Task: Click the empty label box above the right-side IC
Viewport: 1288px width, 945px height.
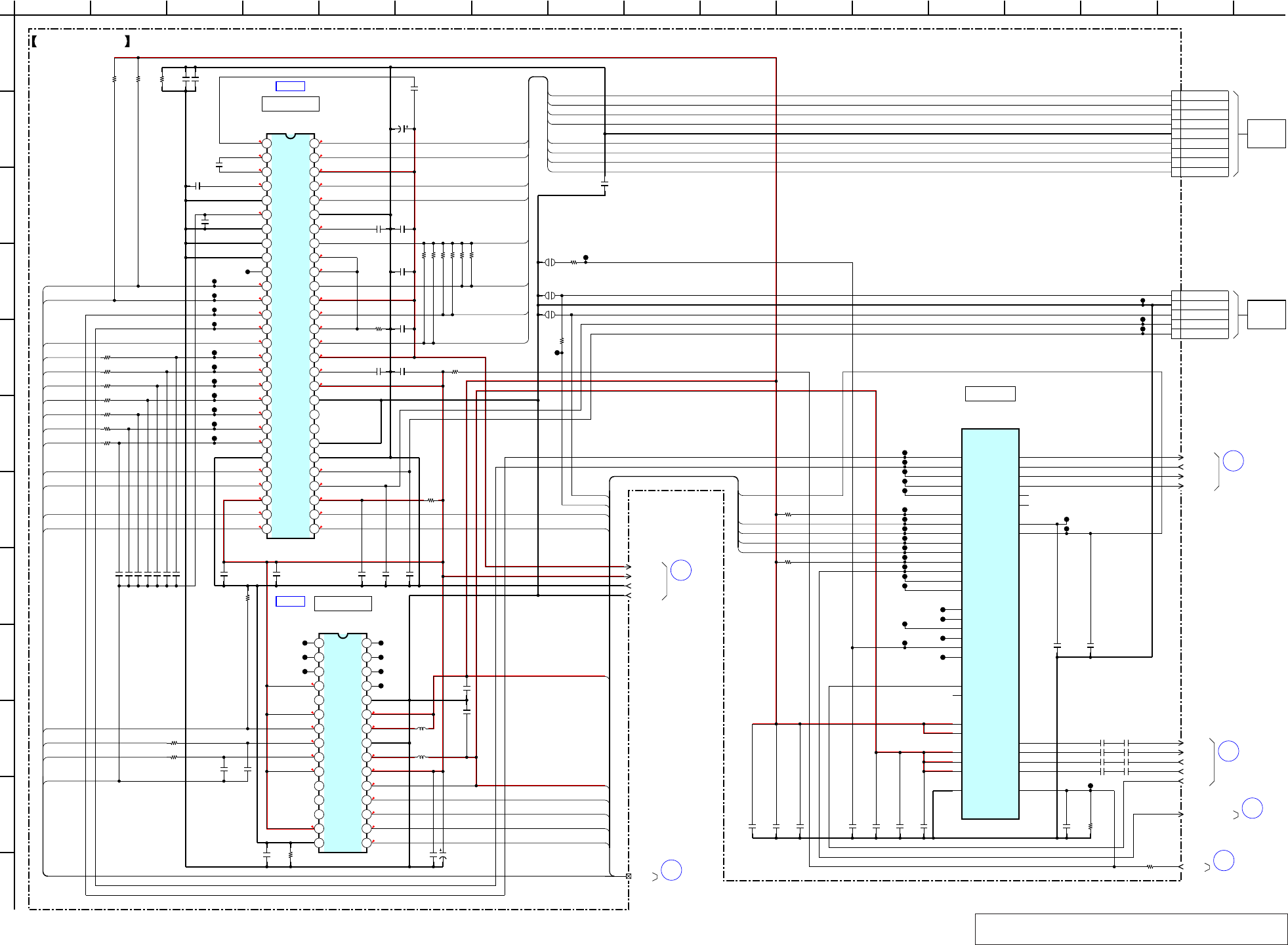Action: 989,393
